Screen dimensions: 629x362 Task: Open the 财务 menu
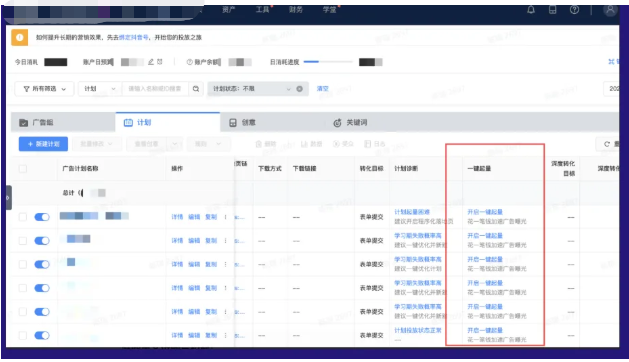tap(296, 10)
